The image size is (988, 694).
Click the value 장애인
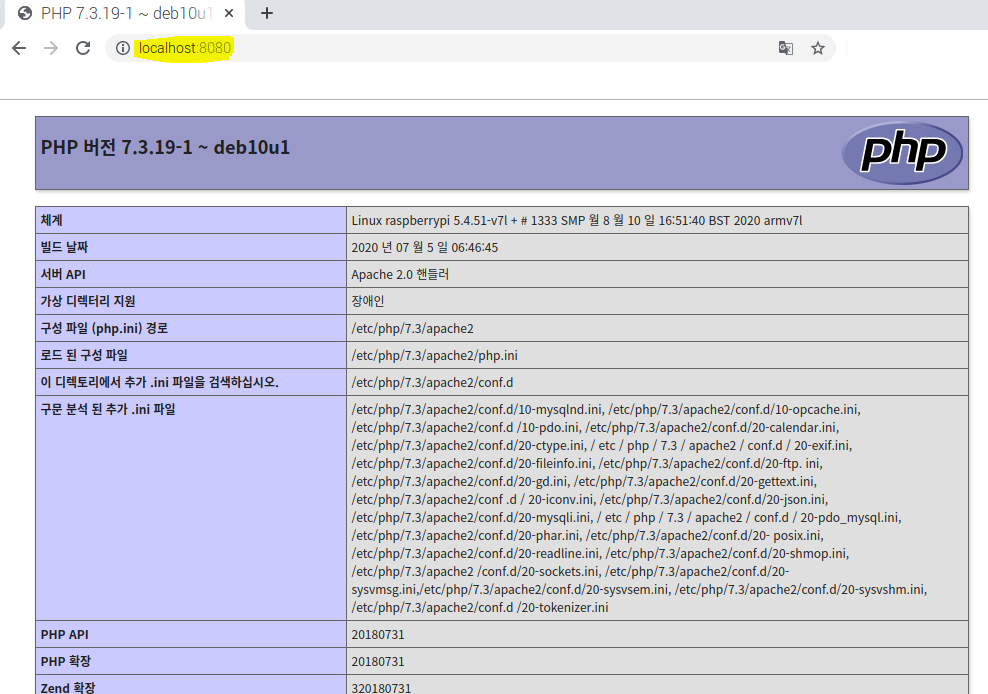(x=368, y=301)
